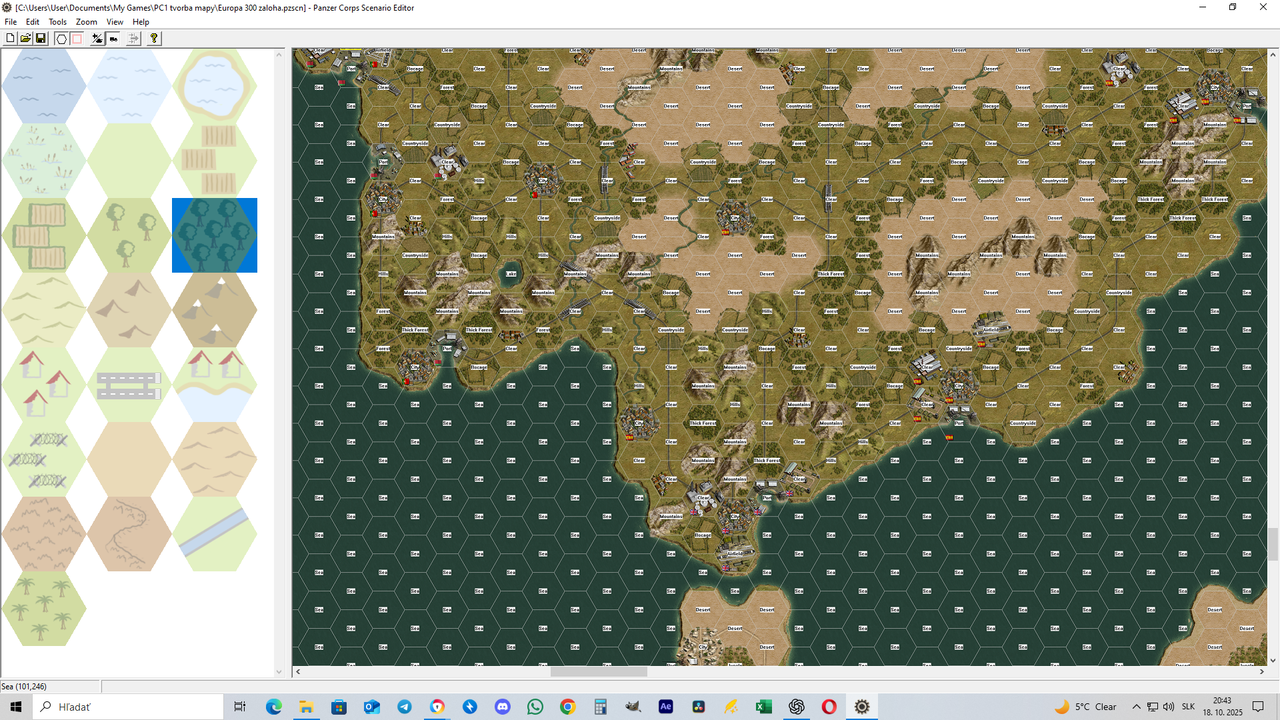Screen dimensions: 1280x720
Task: Select the small tank mode toolbar icon
Action: click(x=113, y=38)
